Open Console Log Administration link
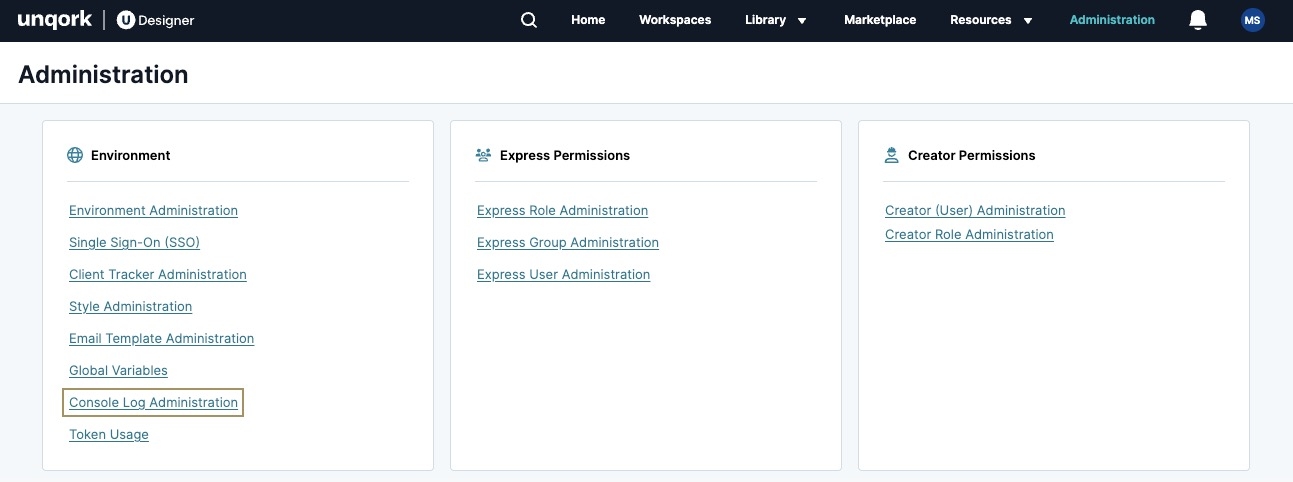This screenshot has height=482, width=1293. [x=153, y=403]
